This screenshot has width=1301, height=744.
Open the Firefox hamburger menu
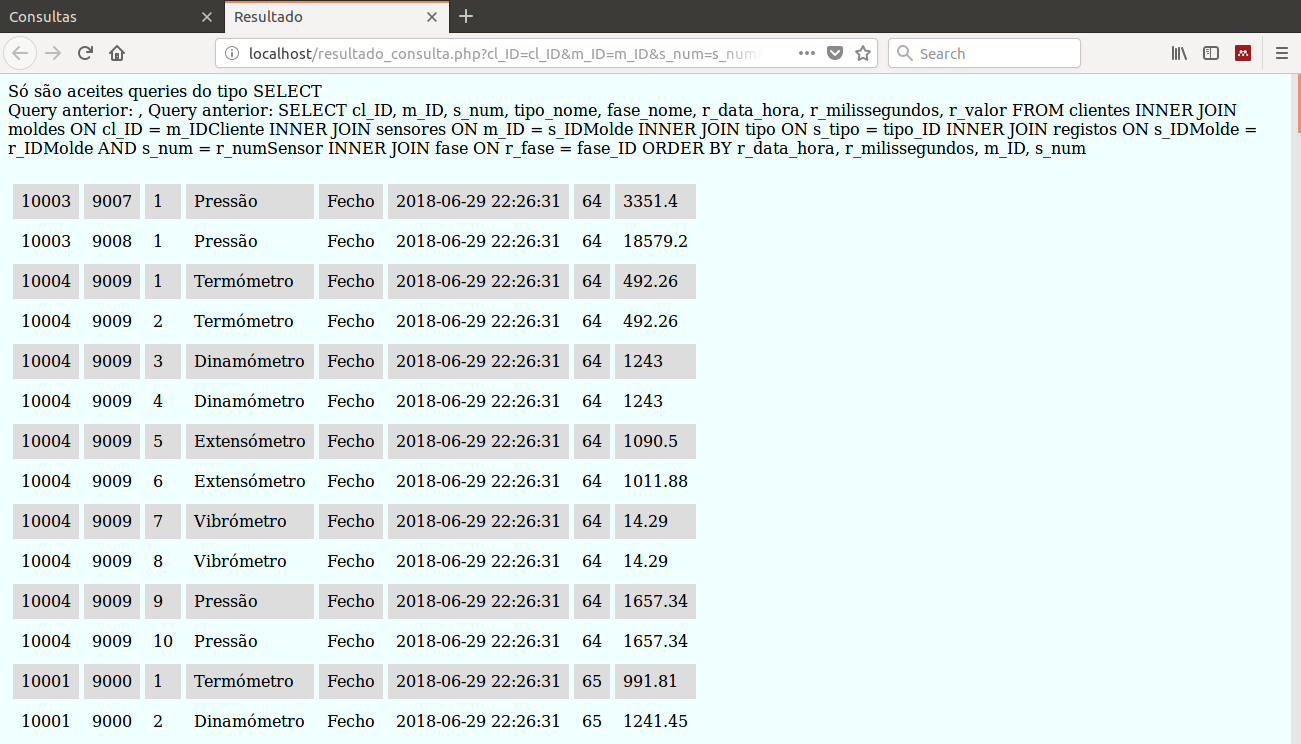click(x=1282, y=53)
